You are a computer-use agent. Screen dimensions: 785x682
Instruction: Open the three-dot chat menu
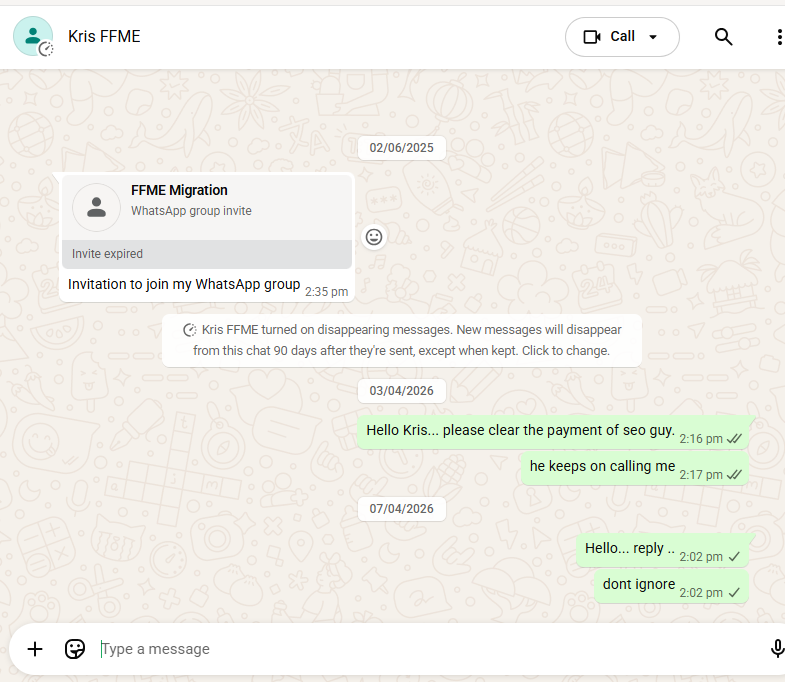pos(779,37)
